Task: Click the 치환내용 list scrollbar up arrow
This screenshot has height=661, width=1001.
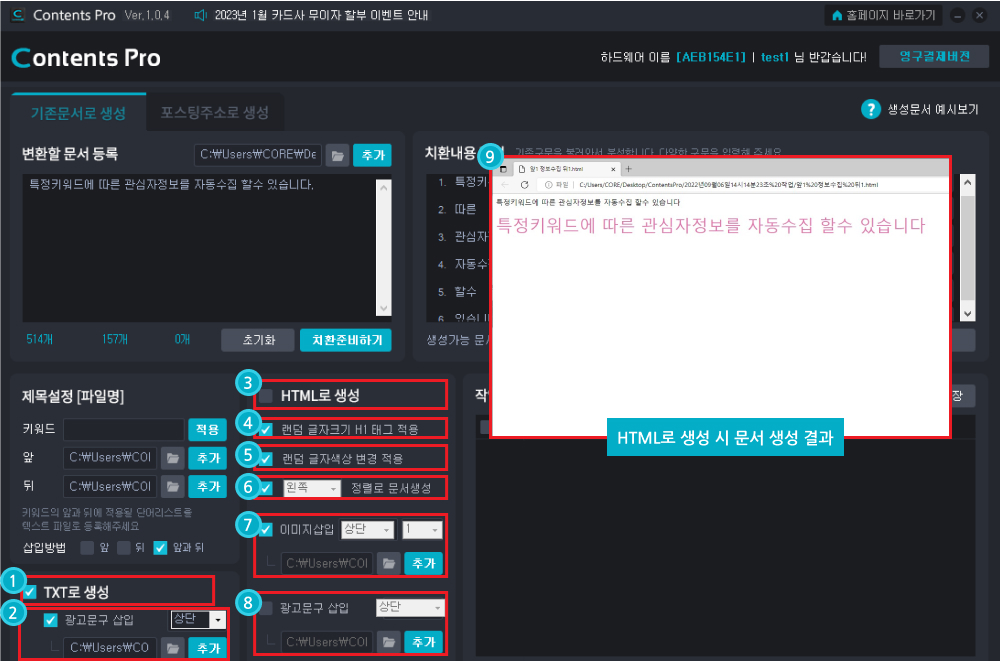Action: coord(968,183)
